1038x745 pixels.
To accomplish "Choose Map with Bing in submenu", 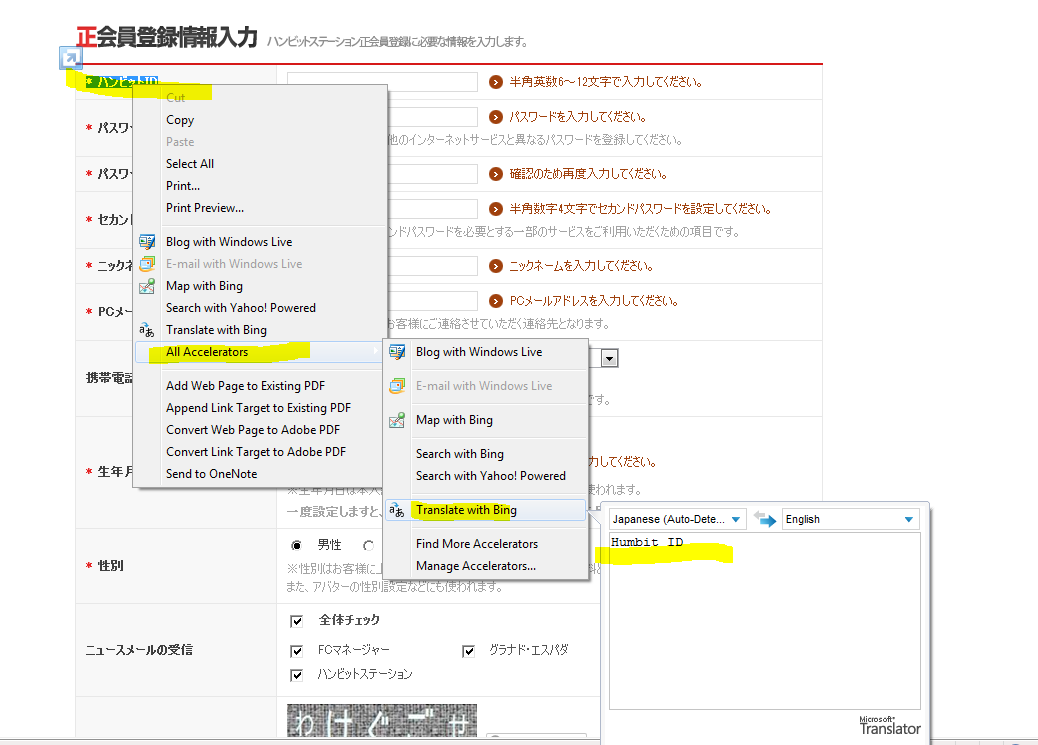I will click(x=454, y=420).
